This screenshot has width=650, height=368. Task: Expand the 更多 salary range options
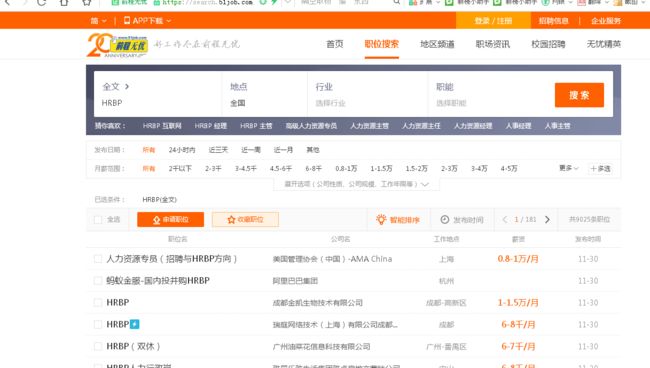tap(568, 168)
